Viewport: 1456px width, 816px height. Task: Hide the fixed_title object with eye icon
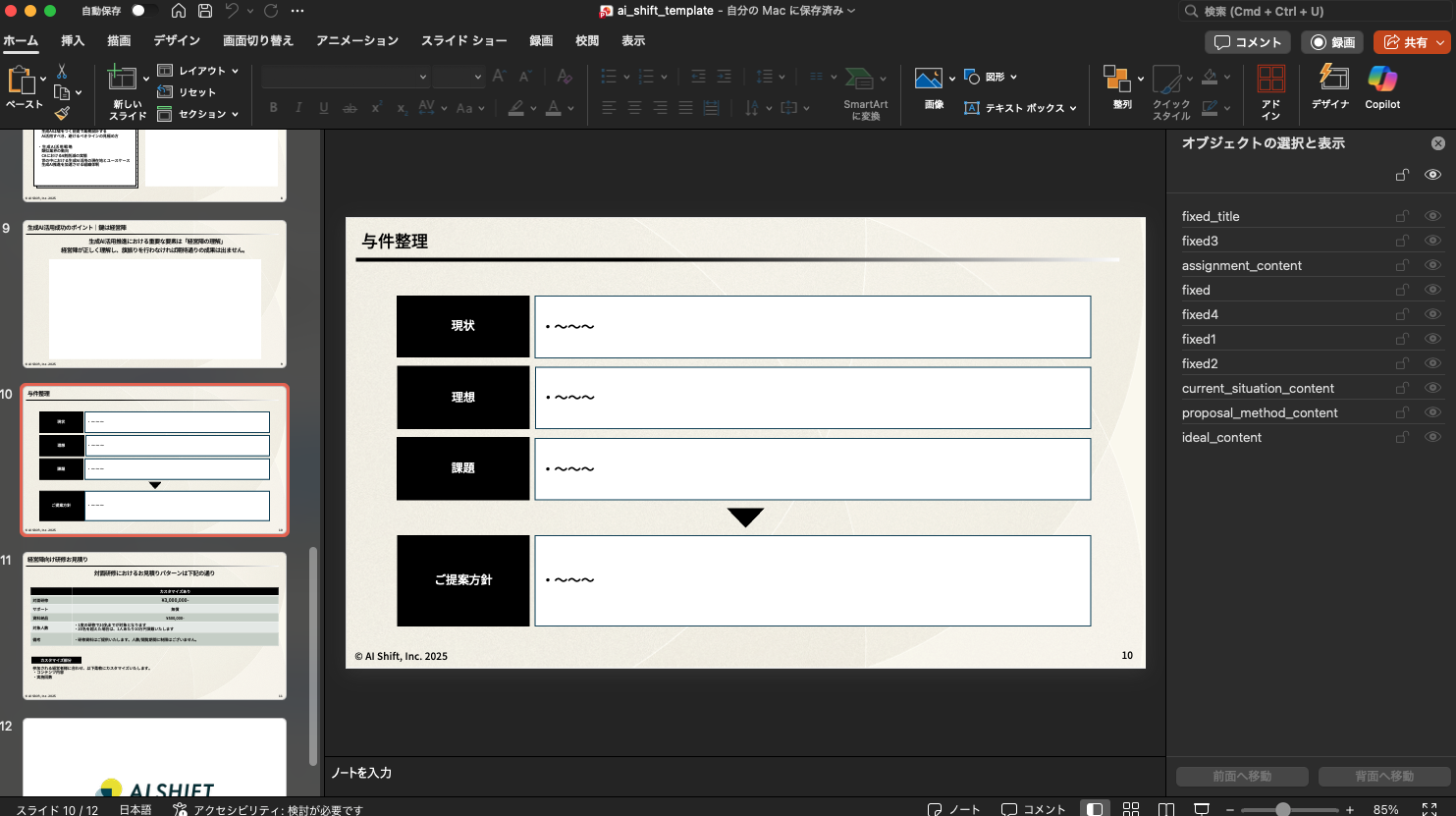[x=1432, y=216]
